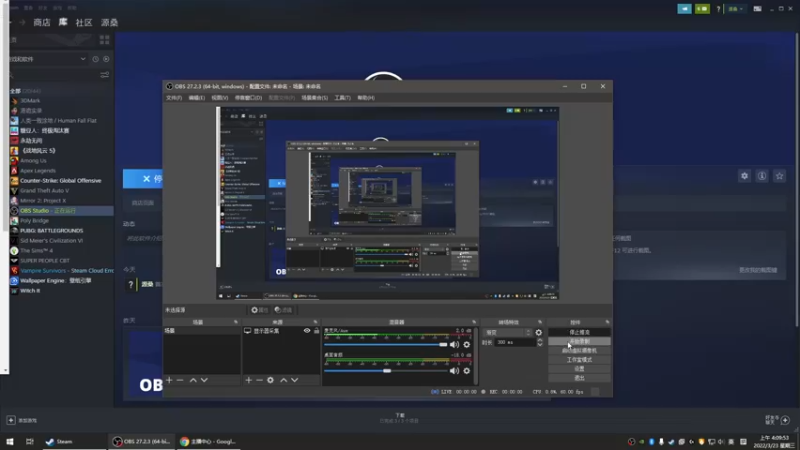This screenshot has height=450, width=800.
Task: Switch to Chrome window on taskbar
Action: pyautogui.click(x=208, y=441)
